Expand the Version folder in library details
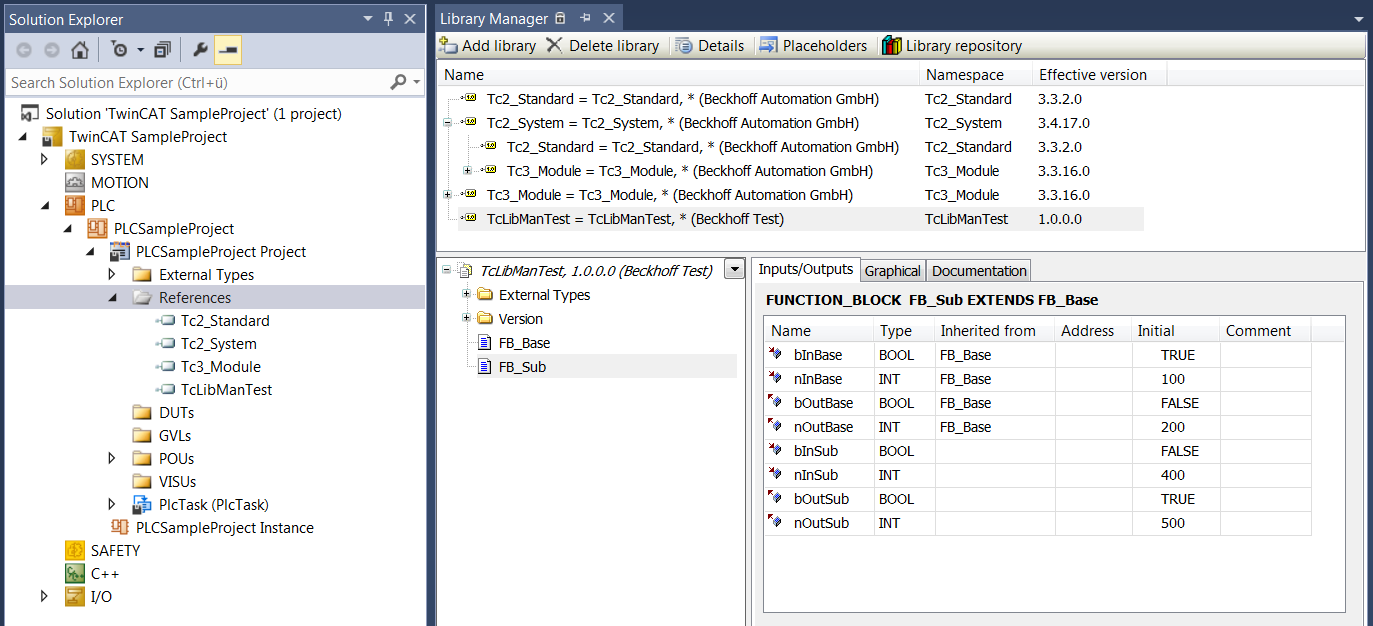Image resolution: width=1373 pixels, height=626 pixels. 466,318
